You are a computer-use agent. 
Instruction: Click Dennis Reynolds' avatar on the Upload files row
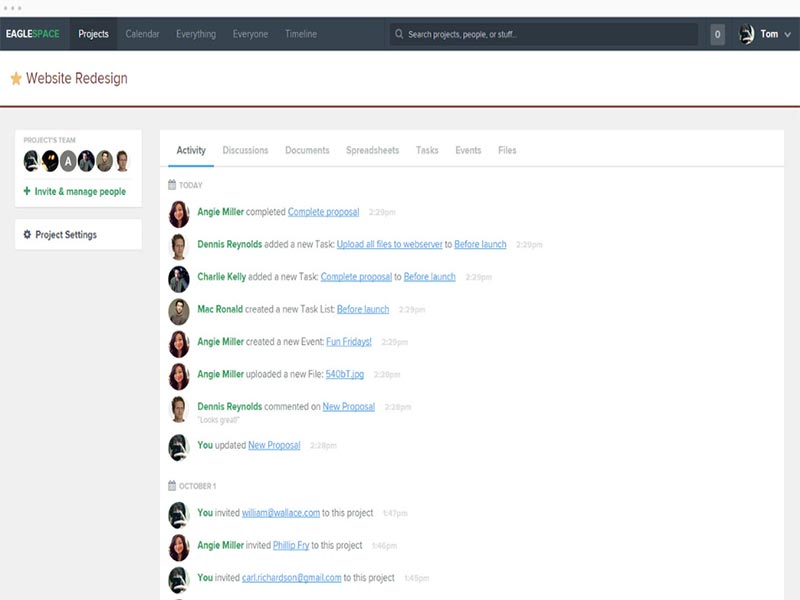click(x=179, y=246)
